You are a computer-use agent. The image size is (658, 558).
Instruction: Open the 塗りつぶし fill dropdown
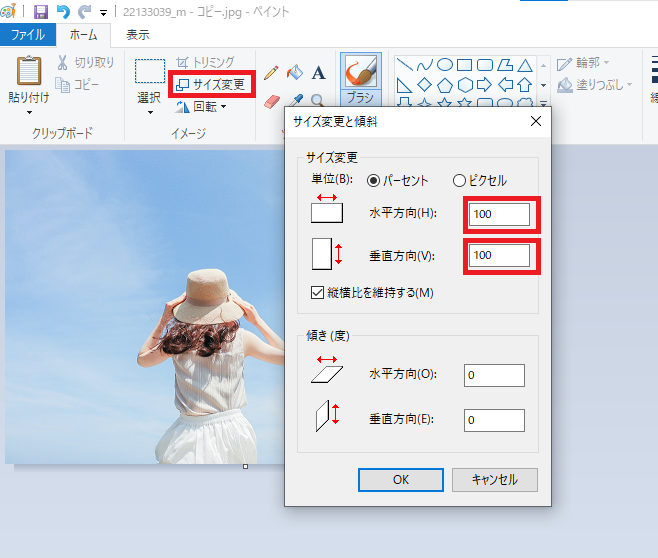tap(595, 85)
